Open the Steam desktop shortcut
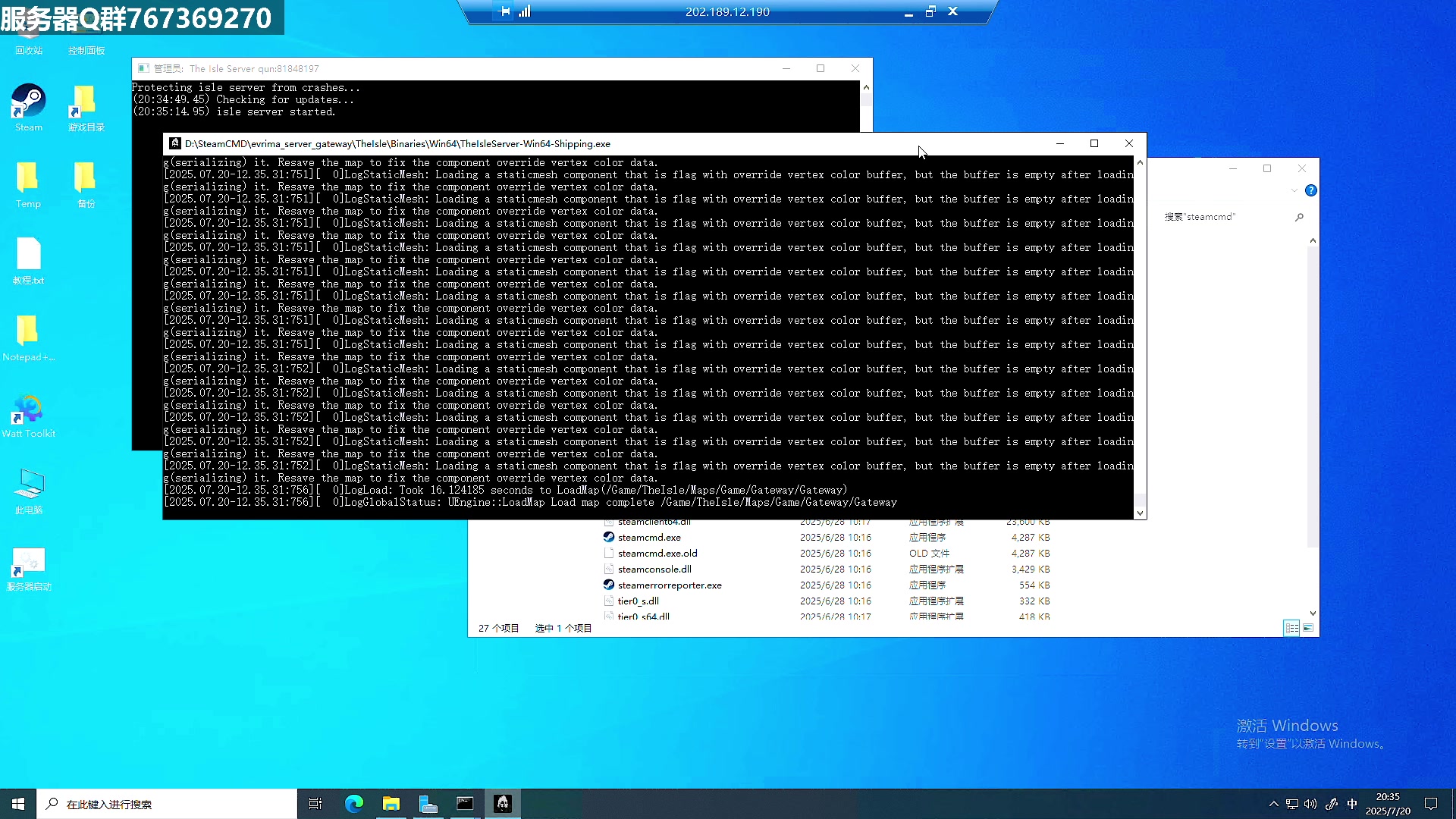1456x819 pixels. pos(28,108)
